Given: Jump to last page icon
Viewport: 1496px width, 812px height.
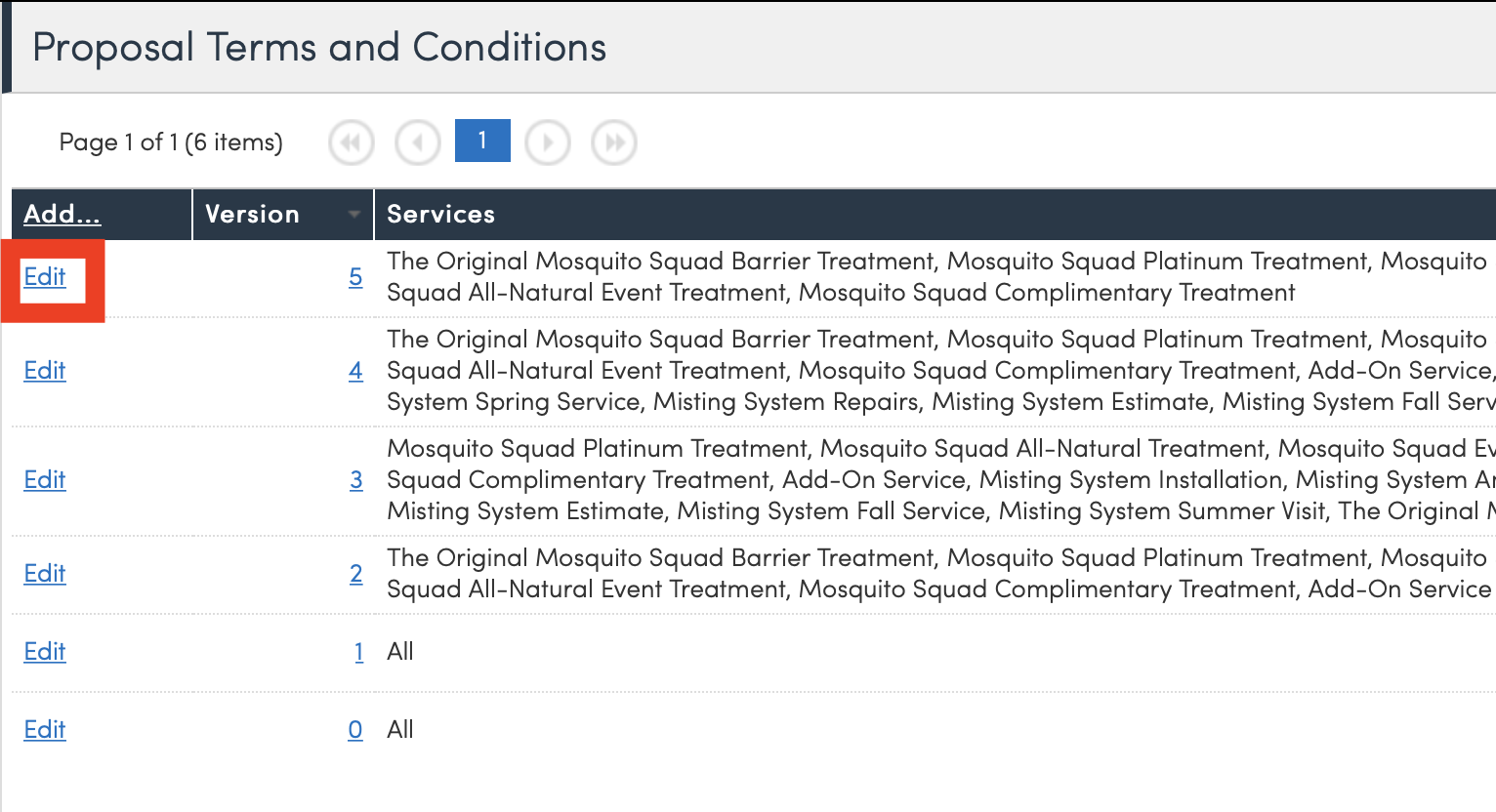Looking at the screenshot, I should [614, 143].
